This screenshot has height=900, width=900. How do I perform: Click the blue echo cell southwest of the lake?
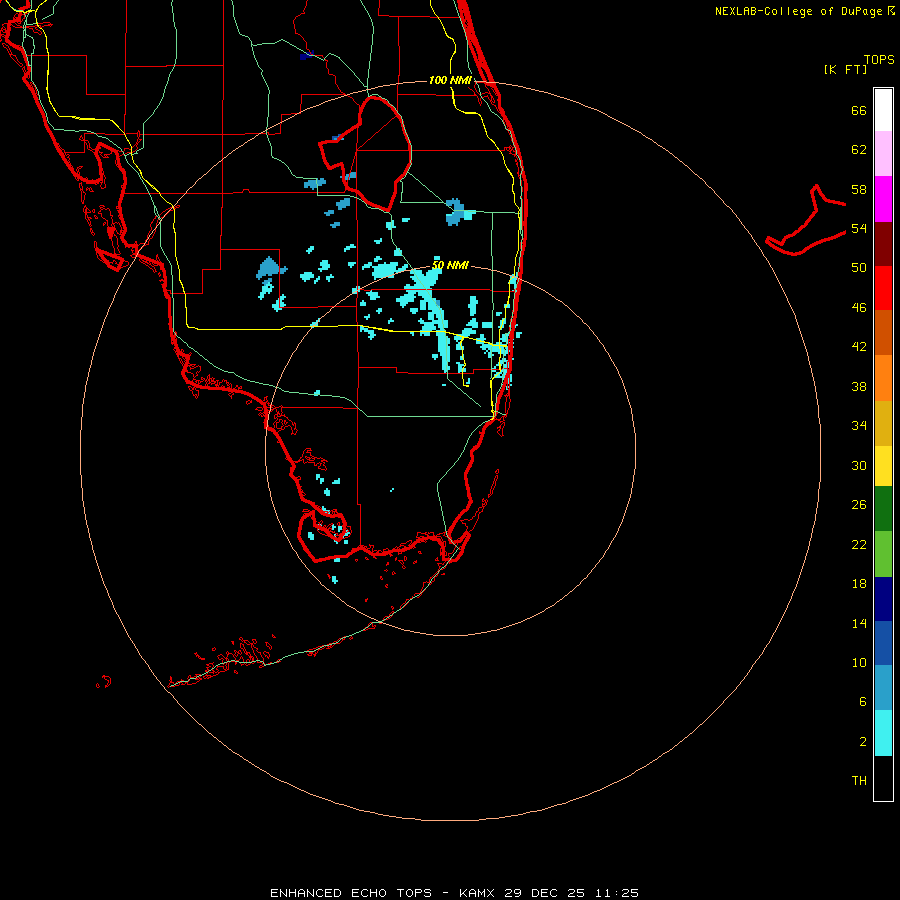270,269
